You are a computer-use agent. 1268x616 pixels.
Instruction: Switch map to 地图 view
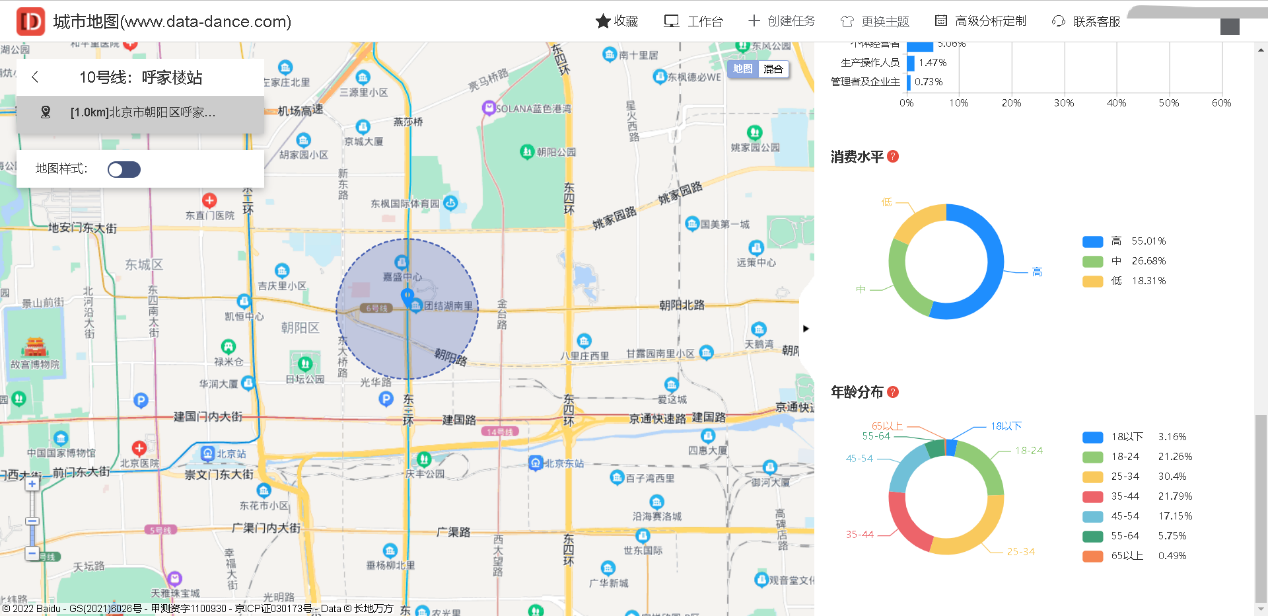coord(742,69)
